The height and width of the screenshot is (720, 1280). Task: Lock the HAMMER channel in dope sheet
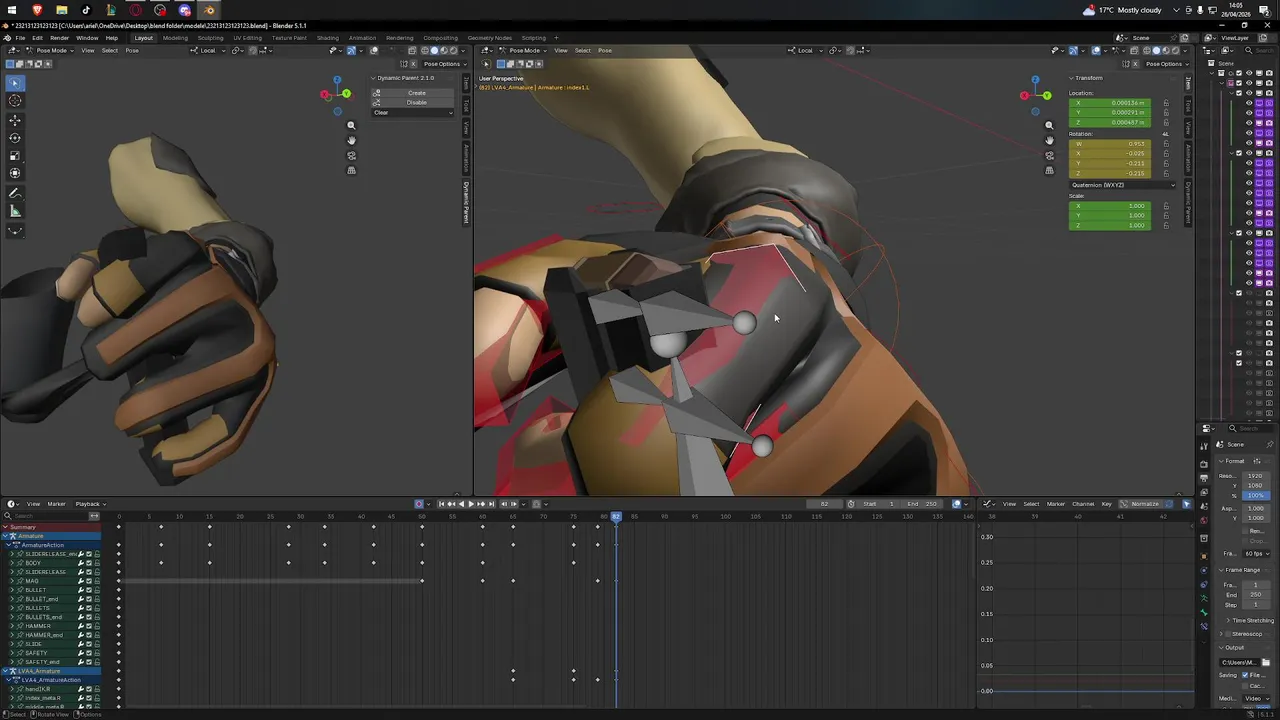tap(97, 626)
